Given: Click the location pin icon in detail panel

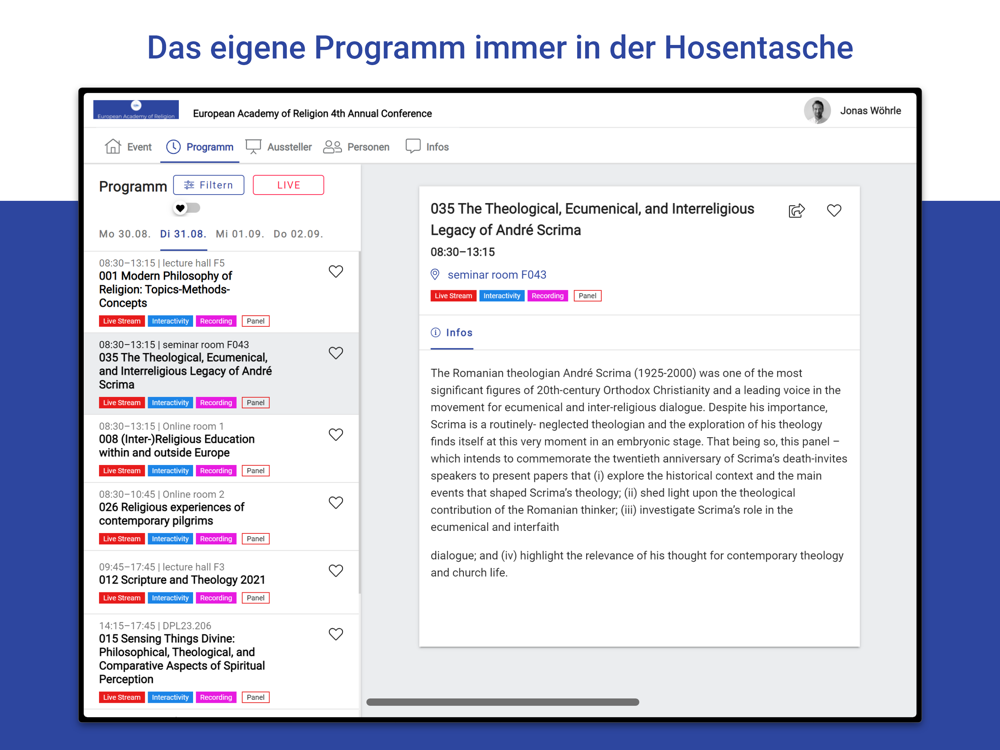Looking at the screenshot, I should (435, 275).
